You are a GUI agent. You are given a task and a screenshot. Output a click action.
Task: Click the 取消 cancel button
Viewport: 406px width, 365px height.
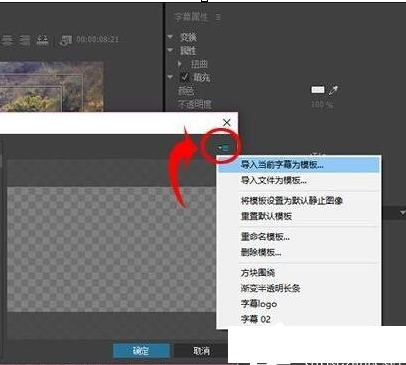(201, 351)
